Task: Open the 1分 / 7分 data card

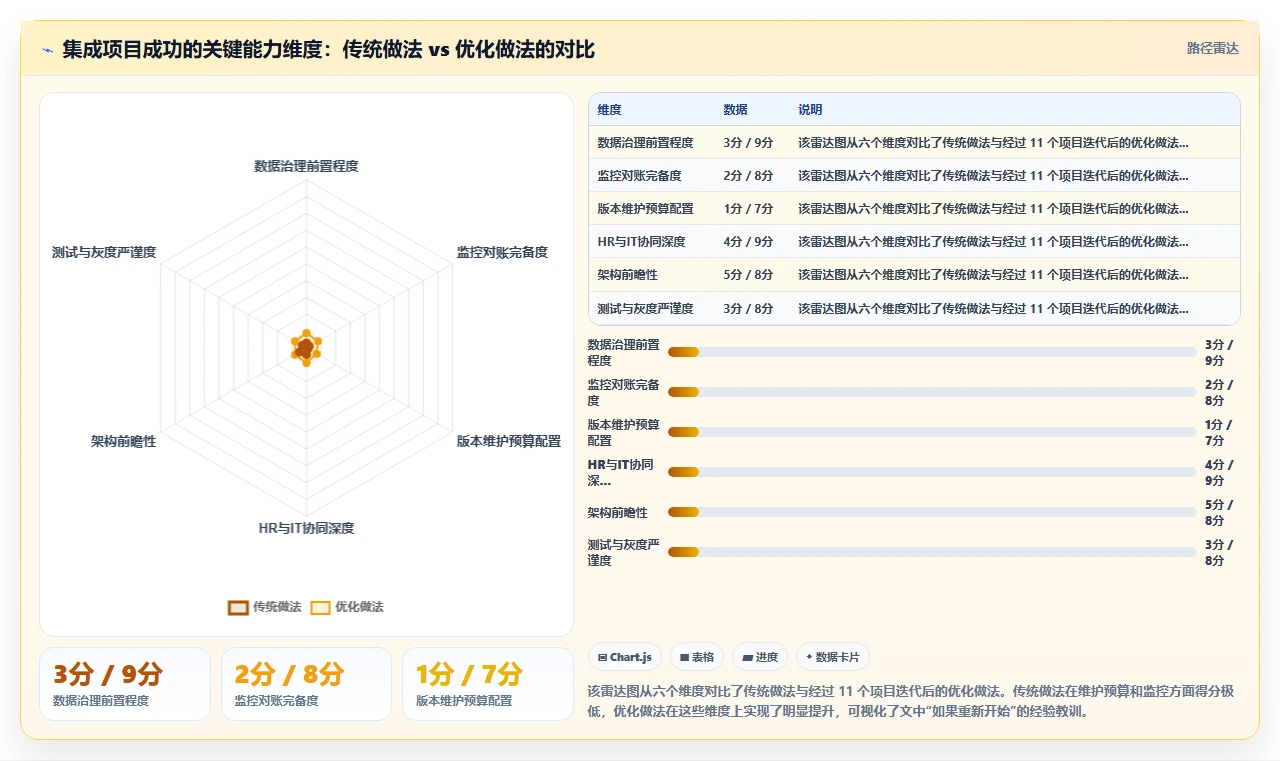Action: 488,684
